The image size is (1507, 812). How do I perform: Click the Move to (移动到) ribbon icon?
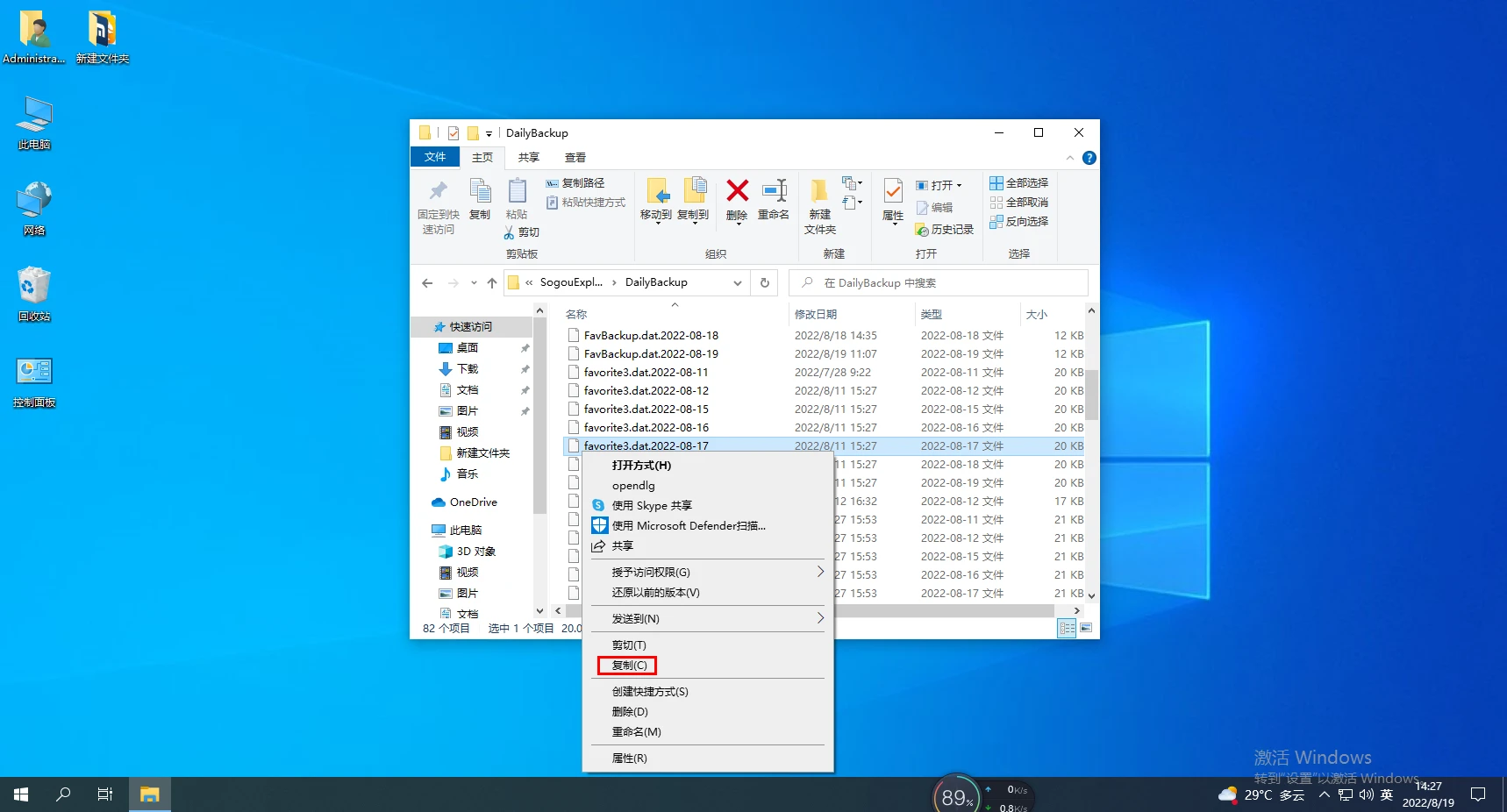[x=656, y=191]
